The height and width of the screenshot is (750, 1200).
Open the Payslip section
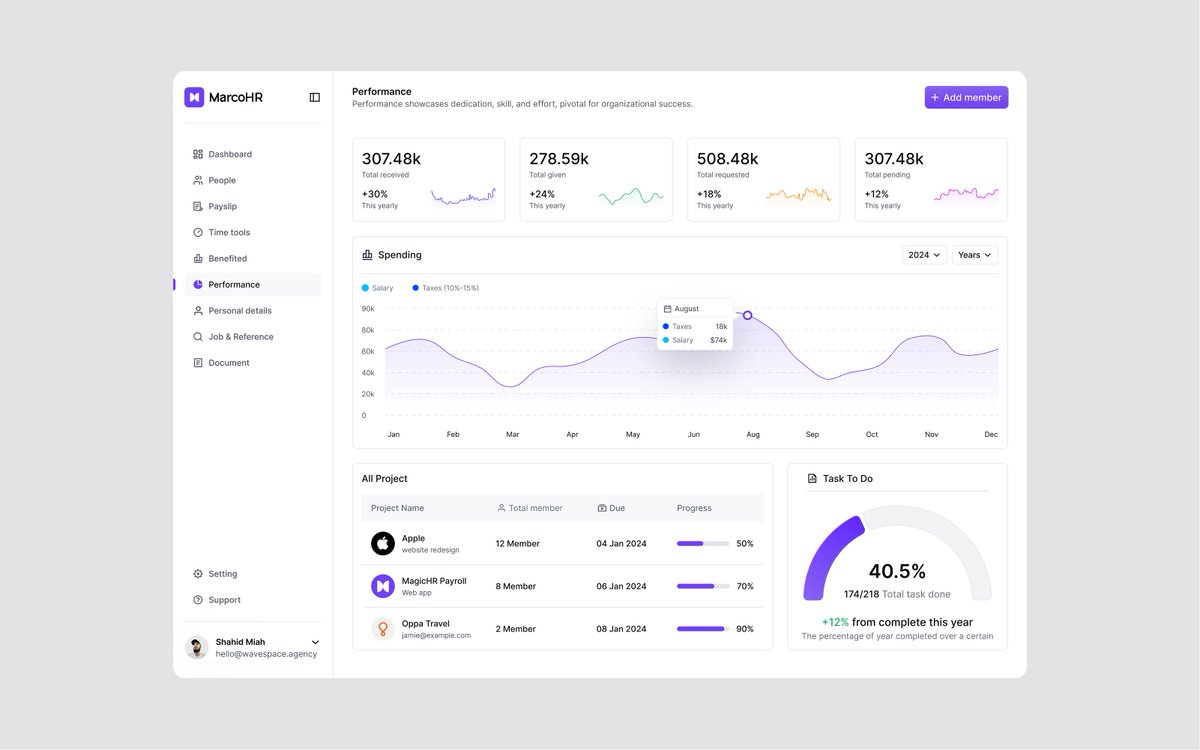coord(253,206)
